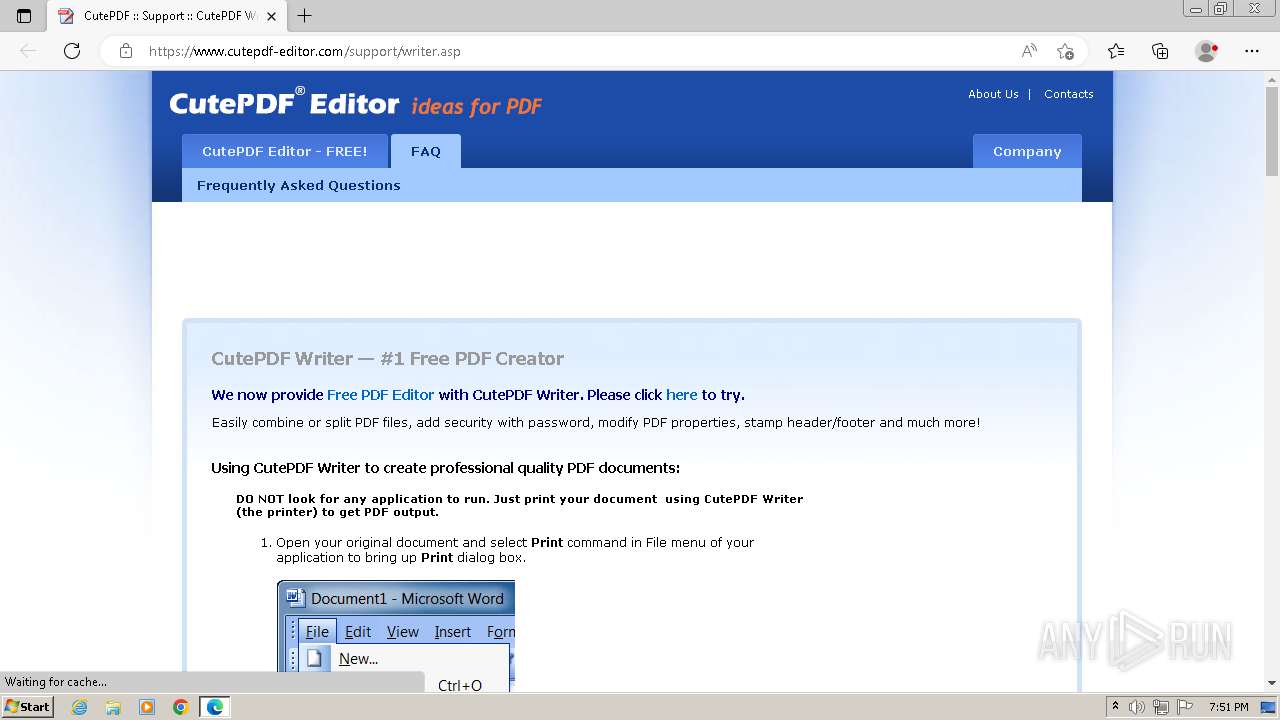Screen dimensions: 1280x720
Task: Click network tray icon
Action: tap(1161, 707)
